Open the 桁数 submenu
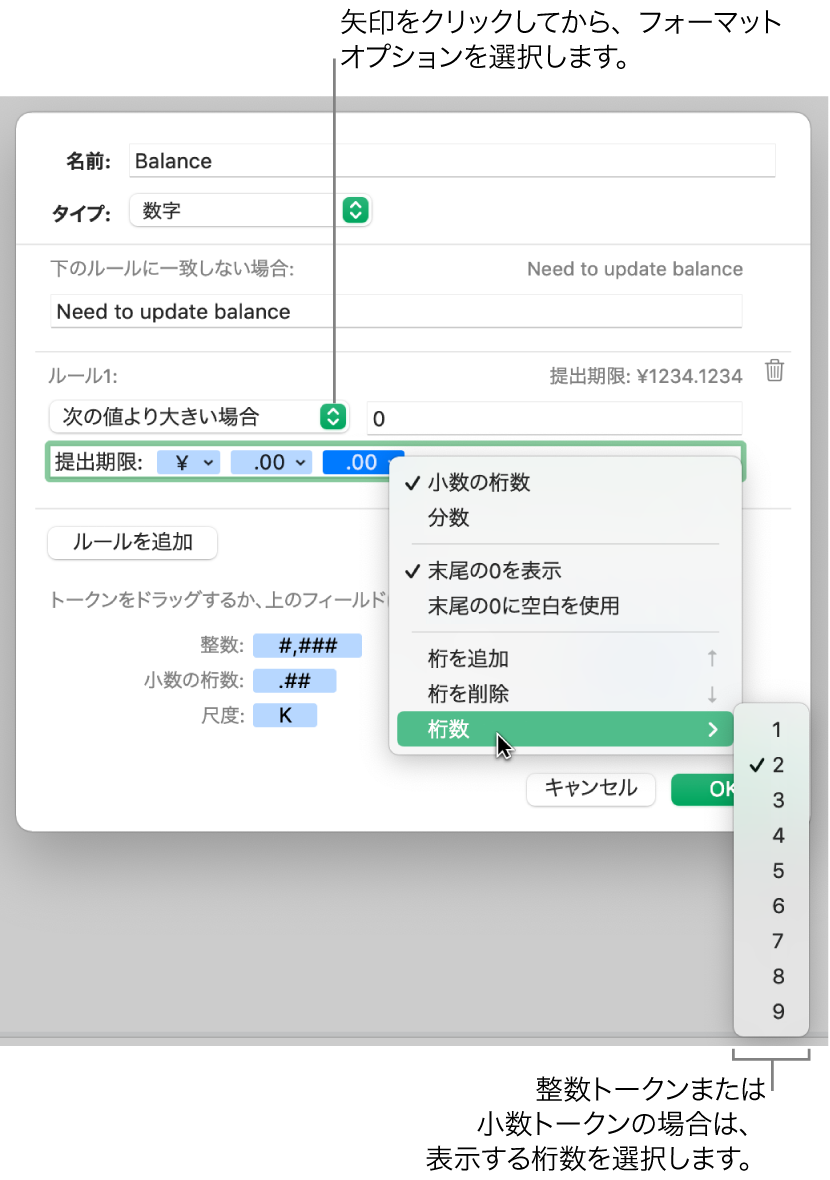The height and width of the screenshot is (1180, 830). pos(565,729)
